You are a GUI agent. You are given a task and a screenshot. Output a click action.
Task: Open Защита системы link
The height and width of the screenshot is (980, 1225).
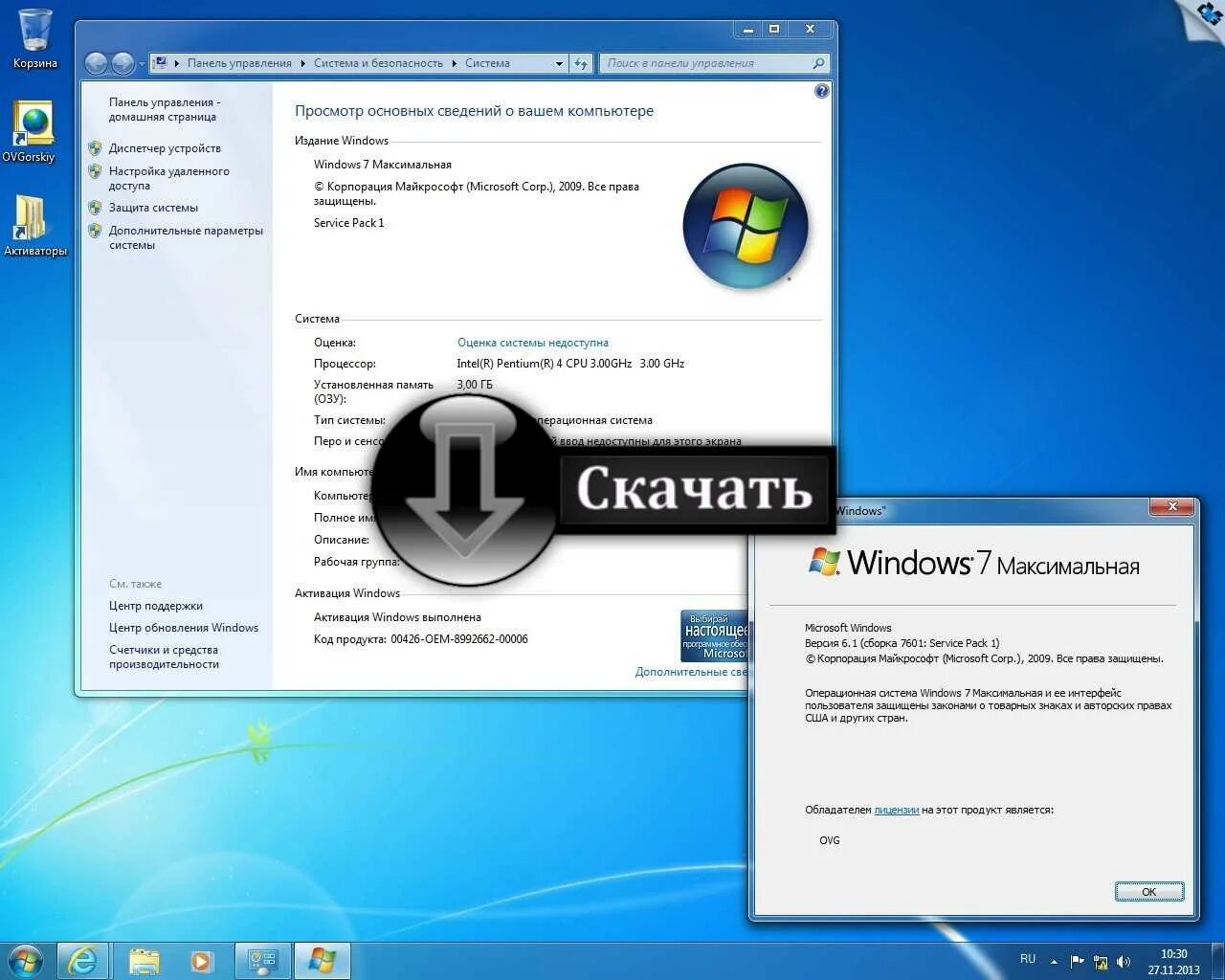coord(153,208)
